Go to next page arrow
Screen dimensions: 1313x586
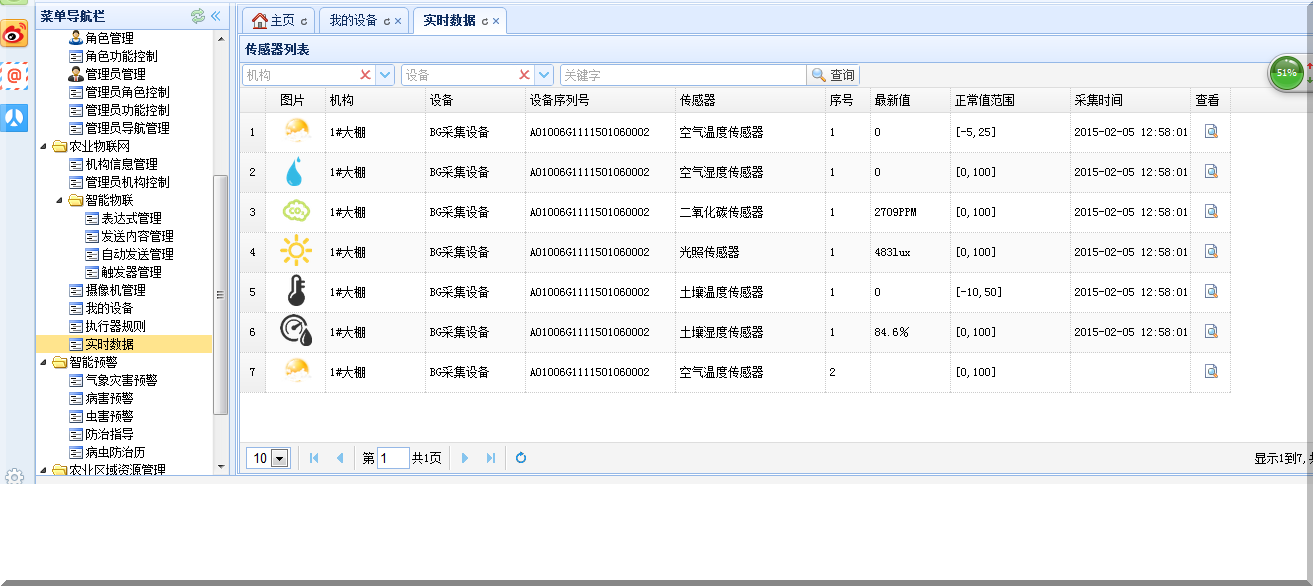point(465,458)
